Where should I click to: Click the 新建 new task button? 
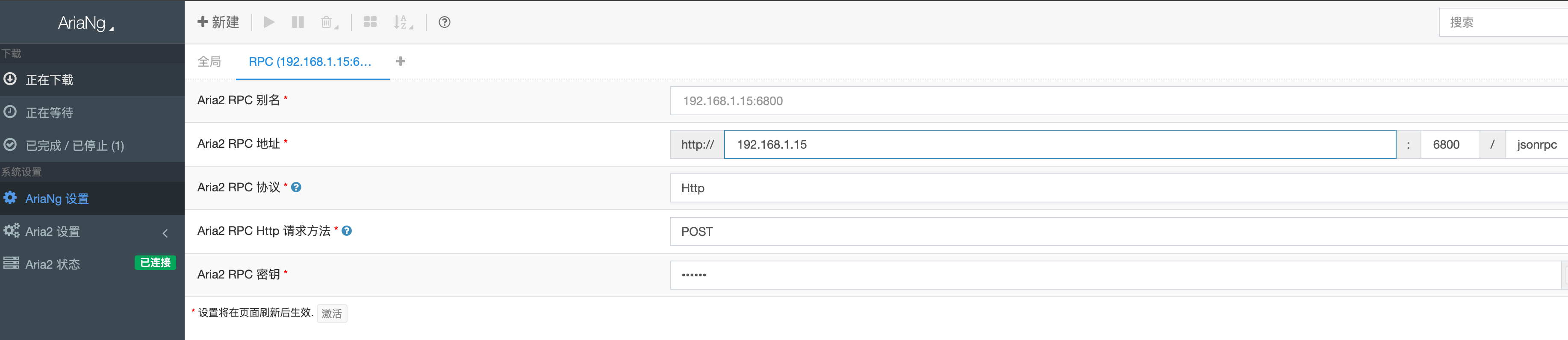(x=218, y=23)
